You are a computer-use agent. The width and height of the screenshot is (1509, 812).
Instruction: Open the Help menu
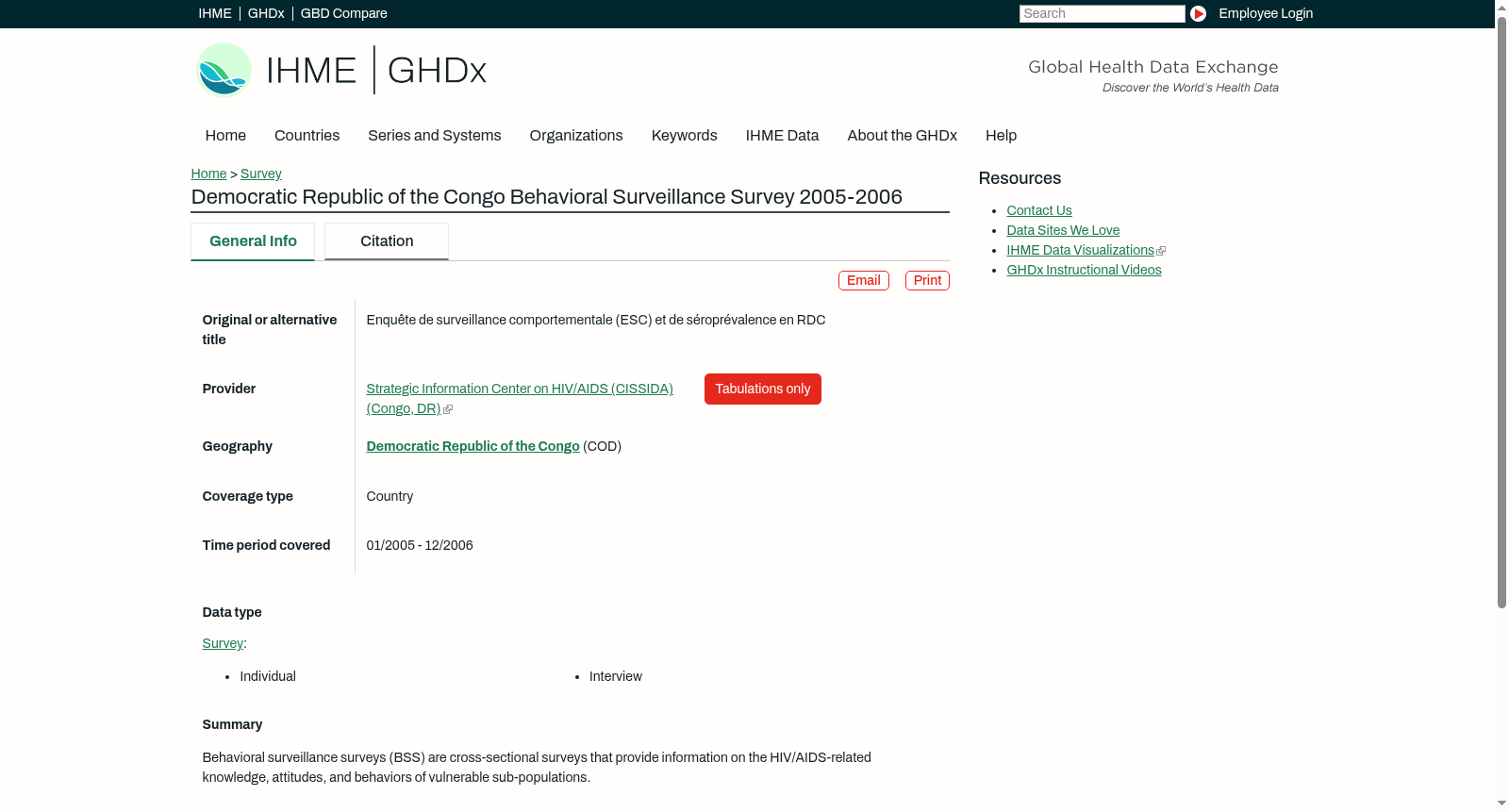tap(1001, 136)
